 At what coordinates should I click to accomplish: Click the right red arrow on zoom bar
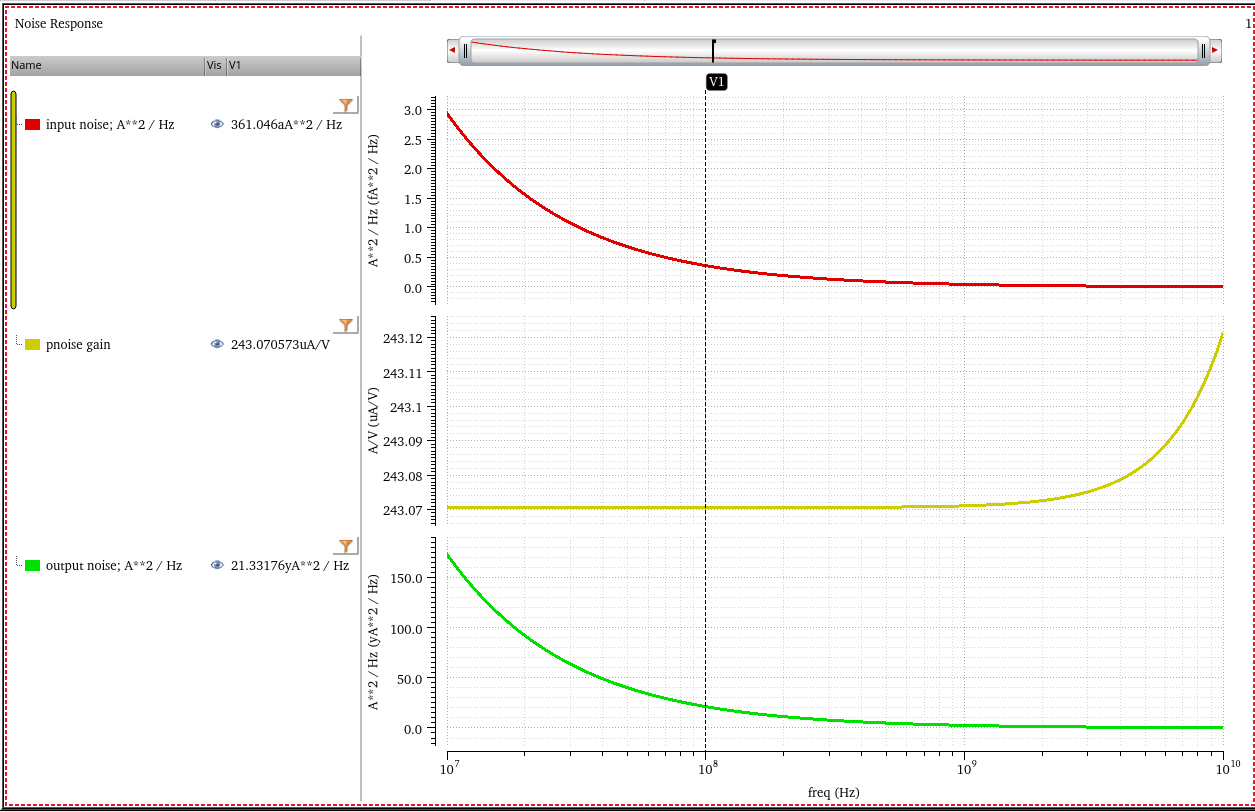pos(1215,50)
